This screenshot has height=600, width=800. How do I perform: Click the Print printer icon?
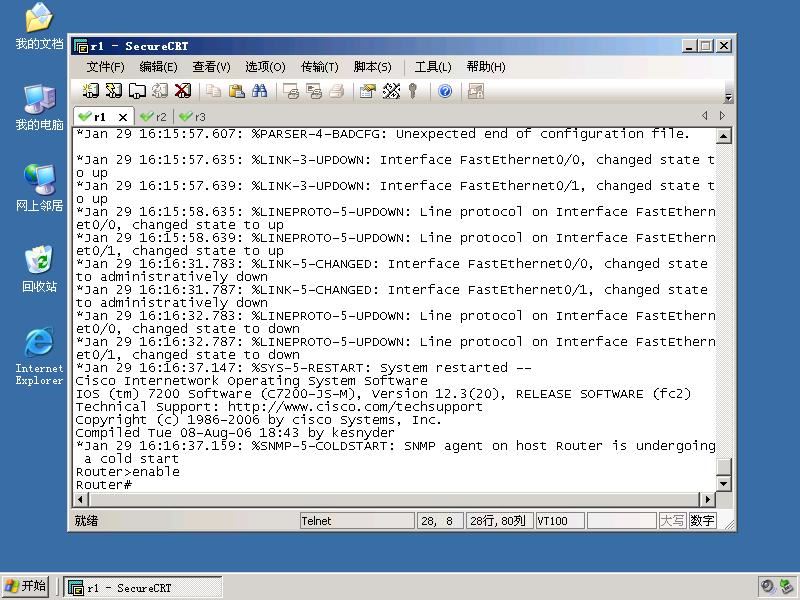[x=337, y=91]
